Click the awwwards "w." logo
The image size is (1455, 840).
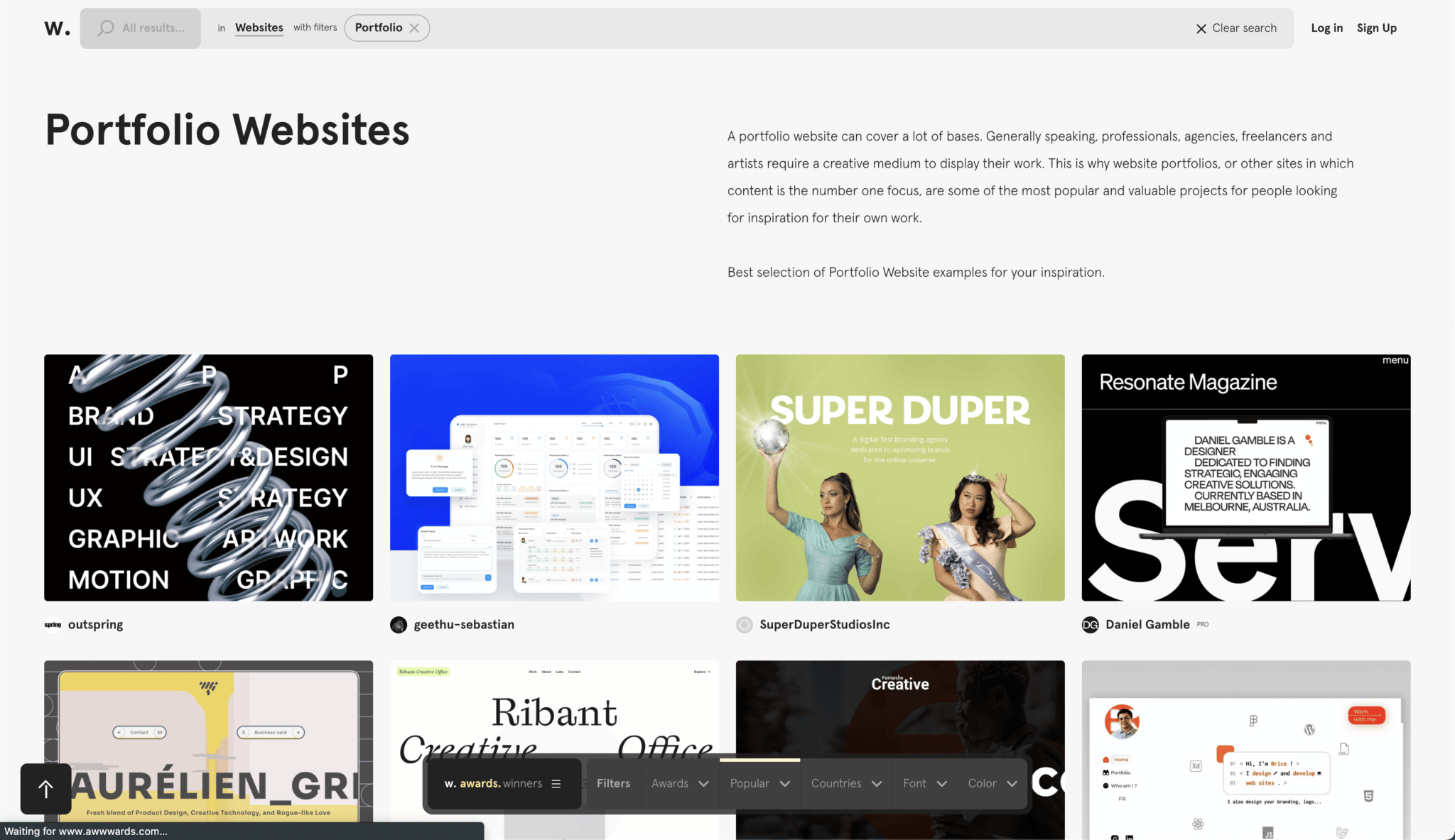tap(56, 28)
